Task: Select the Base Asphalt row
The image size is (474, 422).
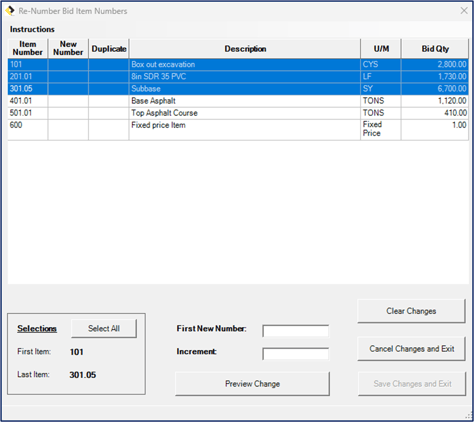Action: pos(238,101)
